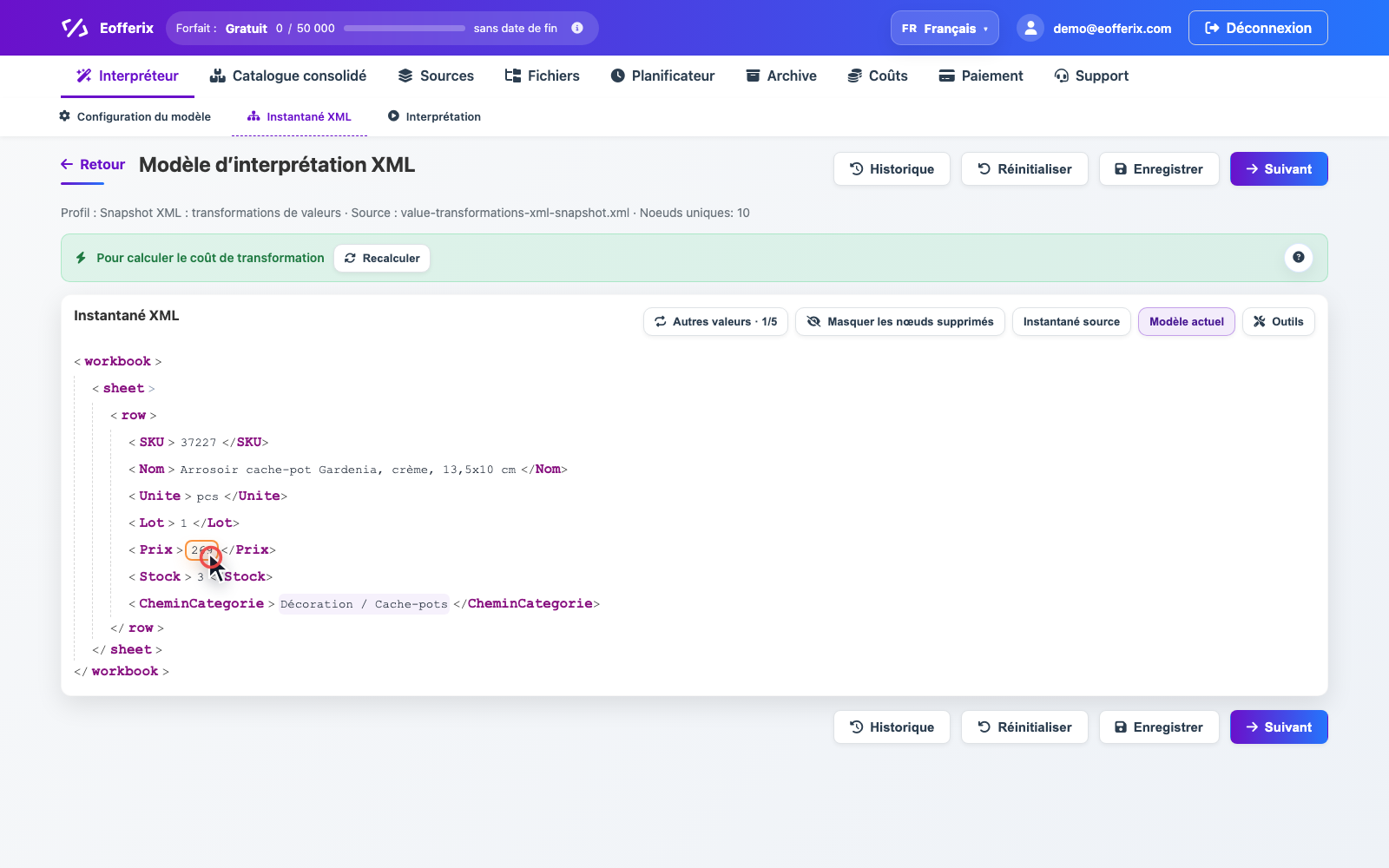
Task: Click the plan info circle icon
Action: (577, 28)
